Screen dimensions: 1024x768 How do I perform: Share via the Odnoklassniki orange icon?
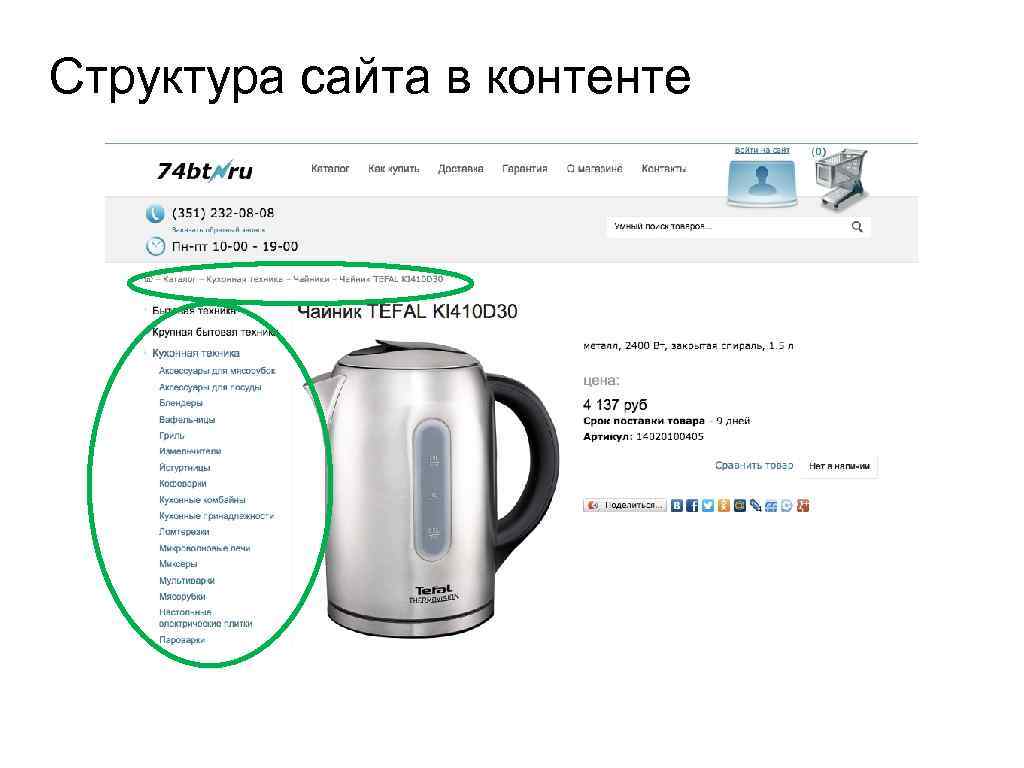click(724, 505)
